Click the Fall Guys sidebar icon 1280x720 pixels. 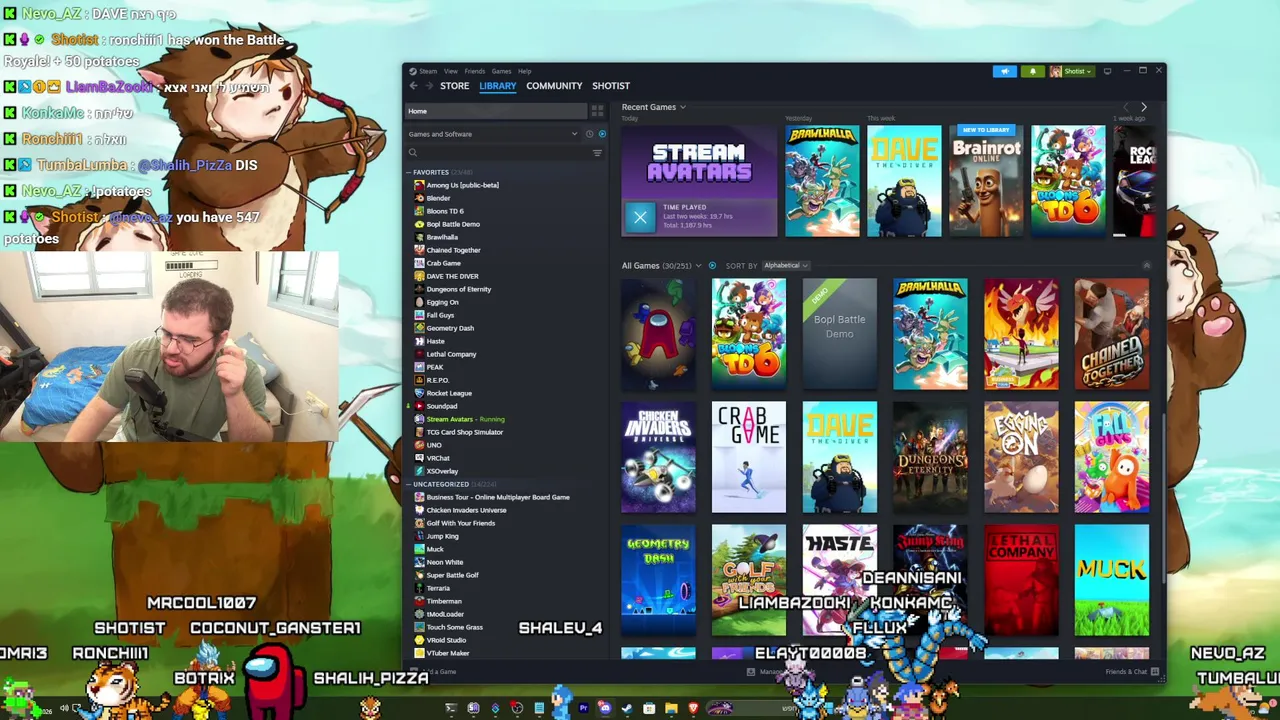click(x=419, y=315)
